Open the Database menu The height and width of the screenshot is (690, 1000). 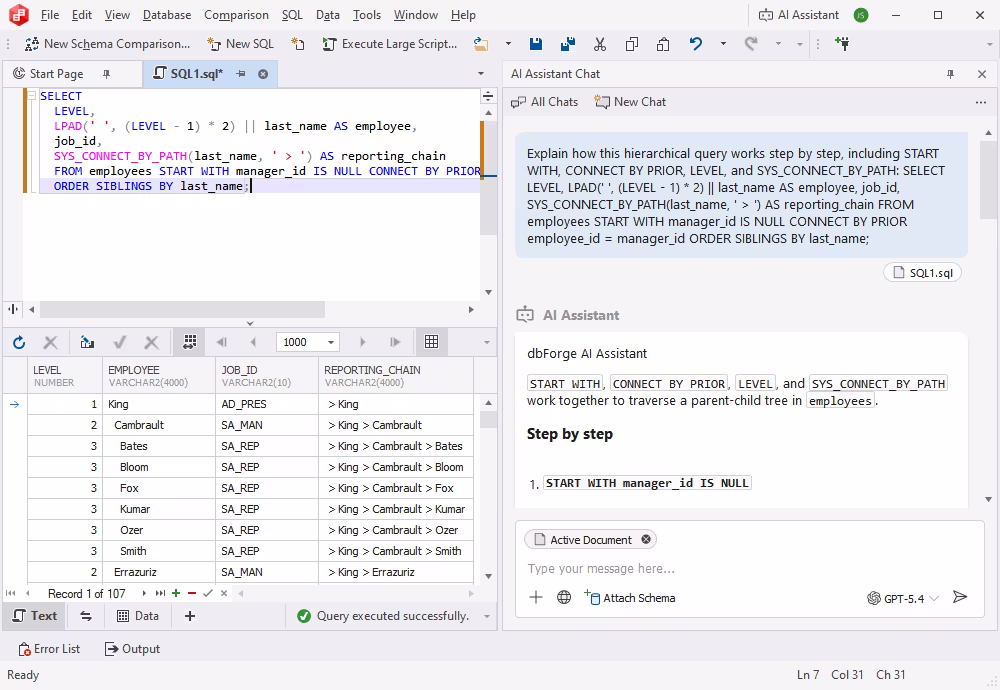click(x=166, y=15)
